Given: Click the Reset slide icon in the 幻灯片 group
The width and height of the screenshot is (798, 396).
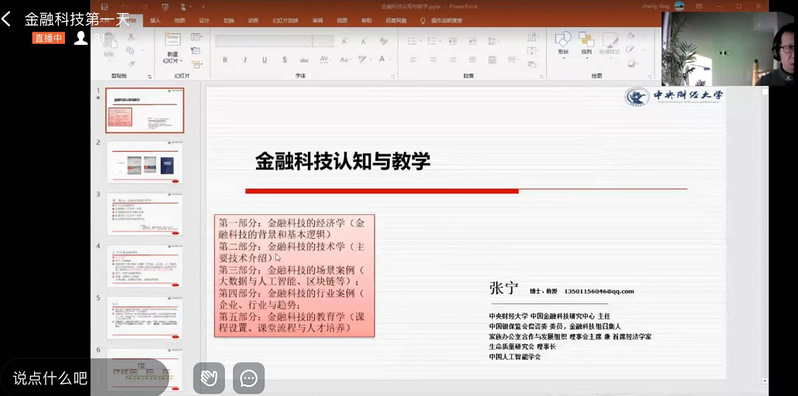Looking at the screenshot, I should tap(195, 50).
